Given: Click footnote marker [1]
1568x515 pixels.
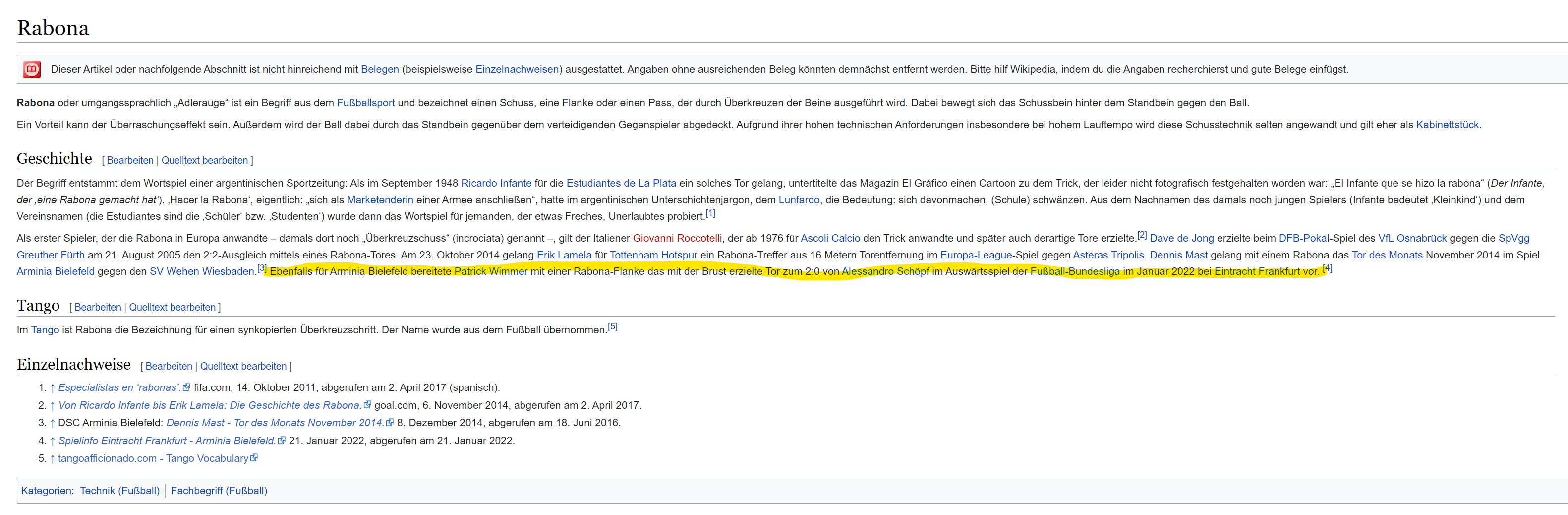Looking at the screenshot, I should 710,213.
